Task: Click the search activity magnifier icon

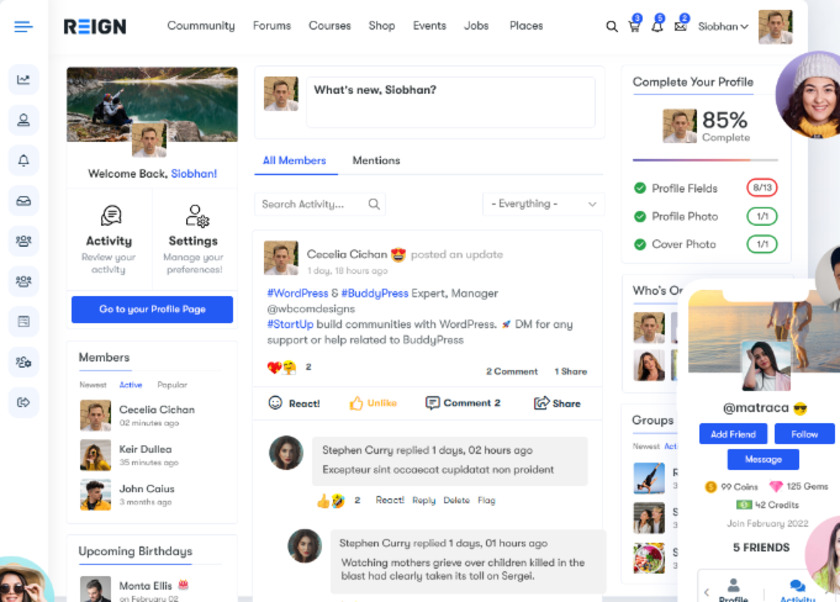Action: tap(374, 204)
